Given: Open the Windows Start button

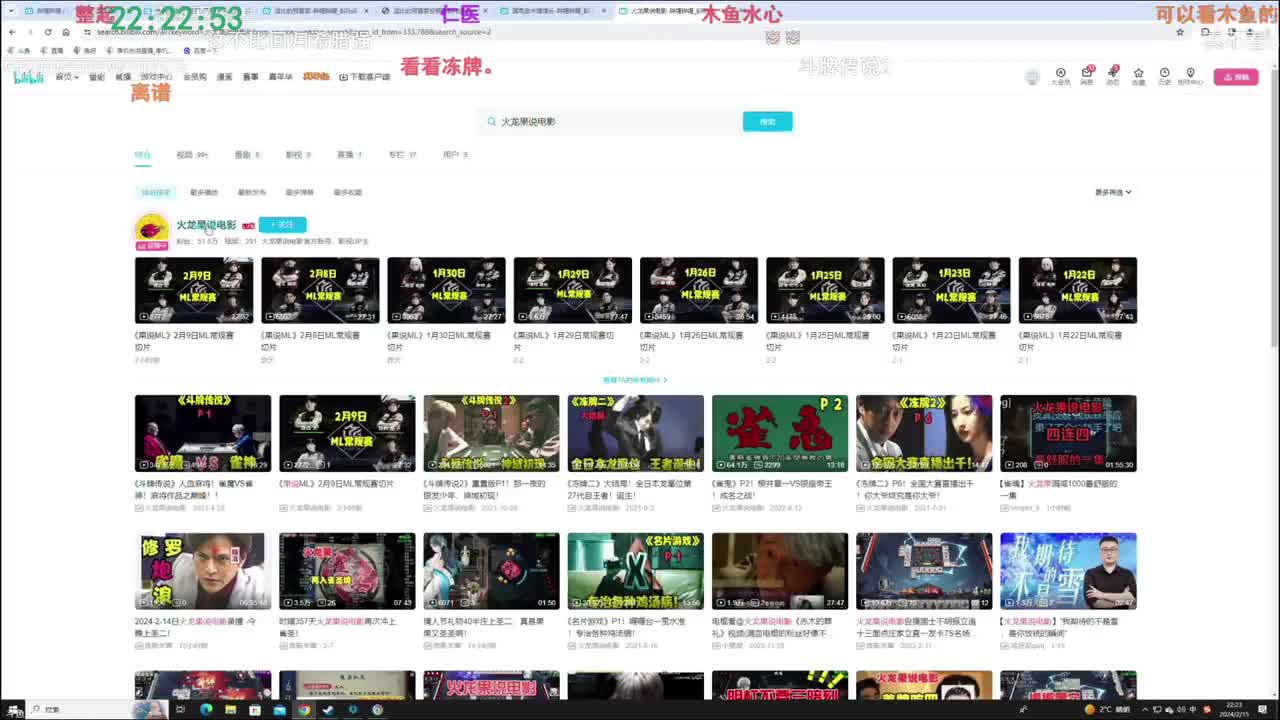Looking at the screenshot, I should 13,710.
